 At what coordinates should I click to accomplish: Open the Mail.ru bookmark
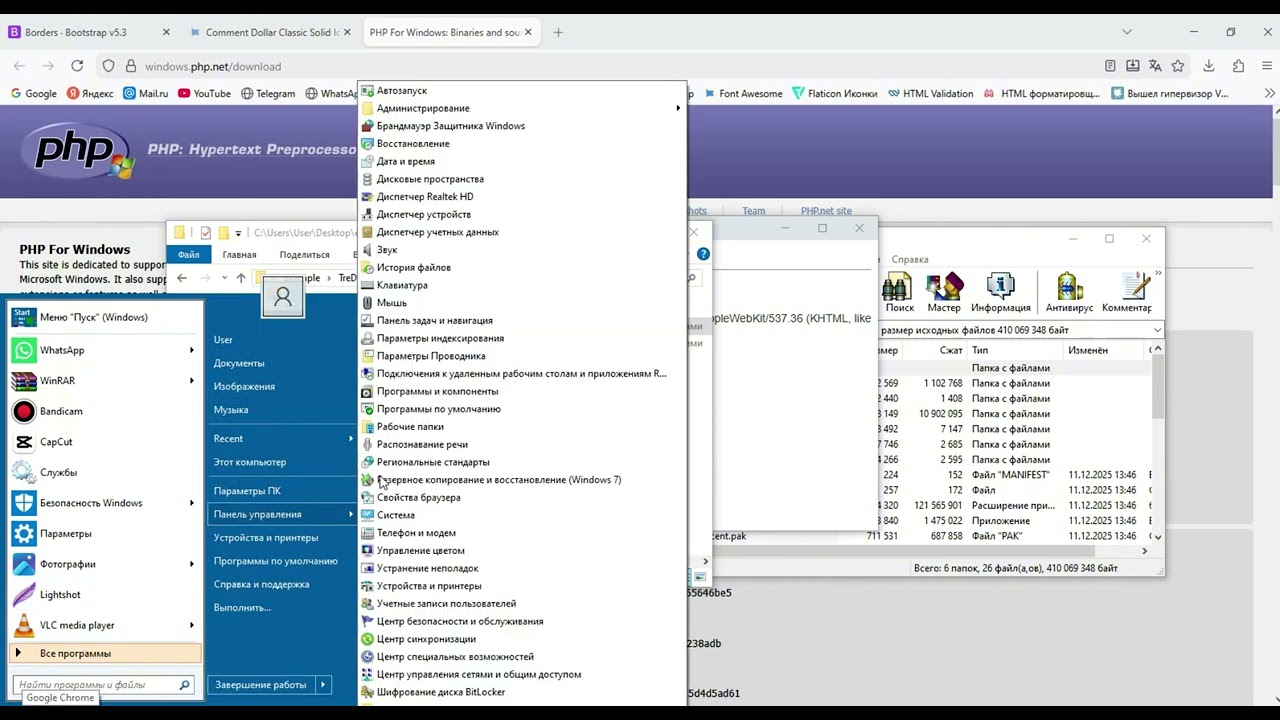coord(146,93)
